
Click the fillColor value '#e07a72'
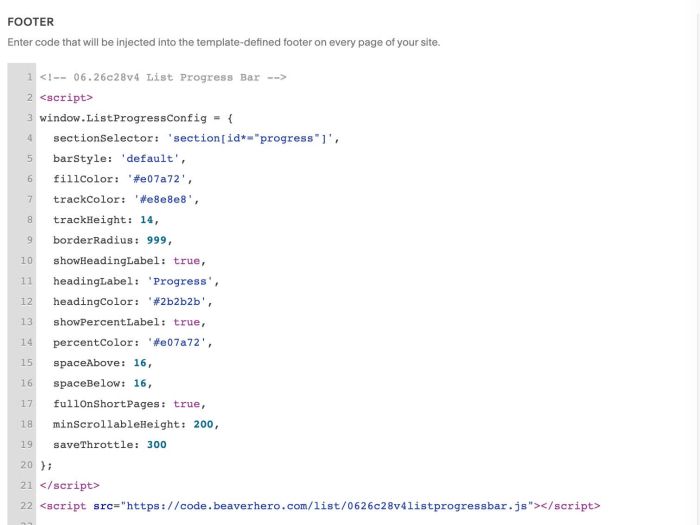(x=159, y=179)
